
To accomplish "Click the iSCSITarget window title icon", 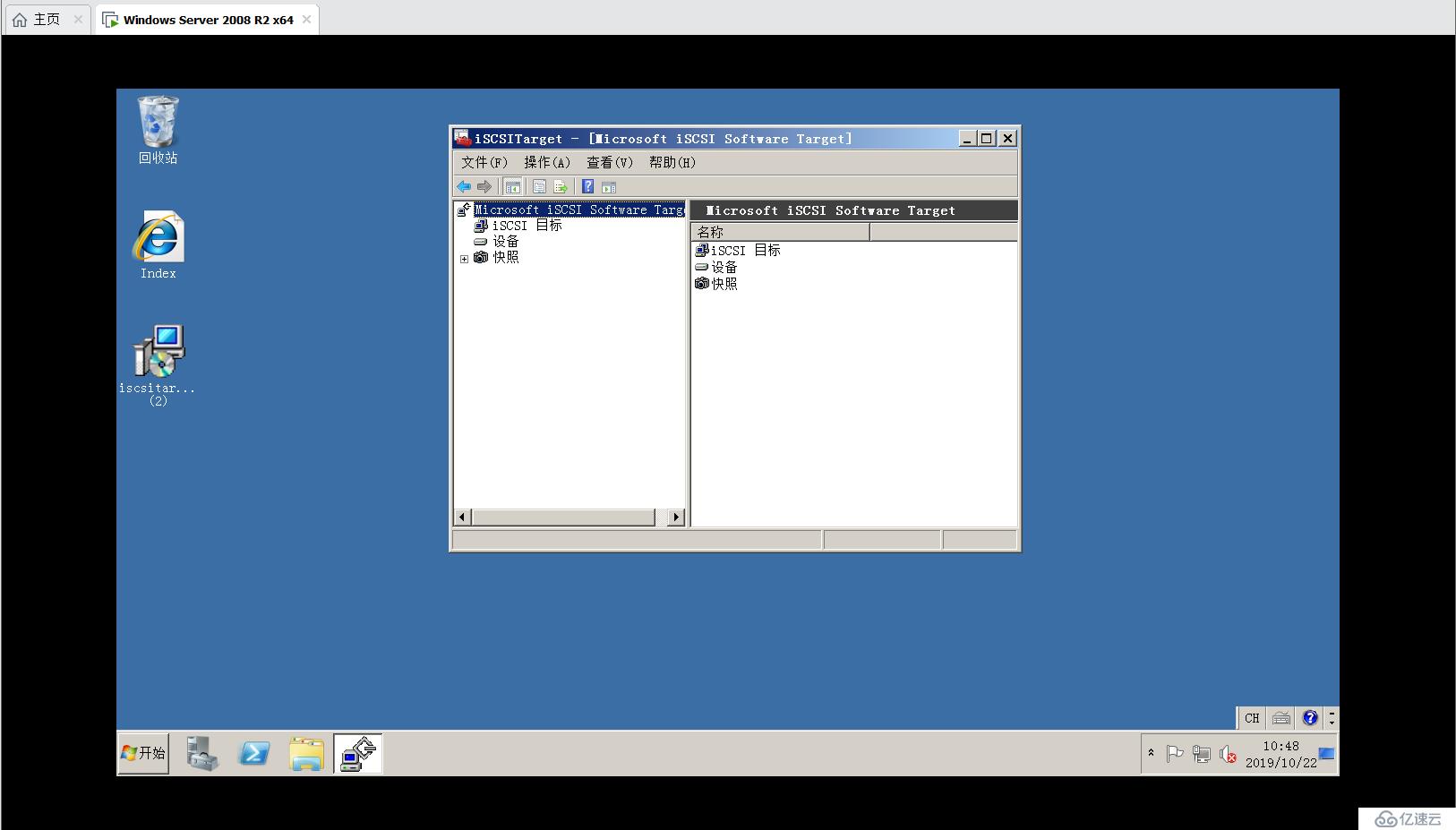I will pyautogui.click(x=462, y=138).
